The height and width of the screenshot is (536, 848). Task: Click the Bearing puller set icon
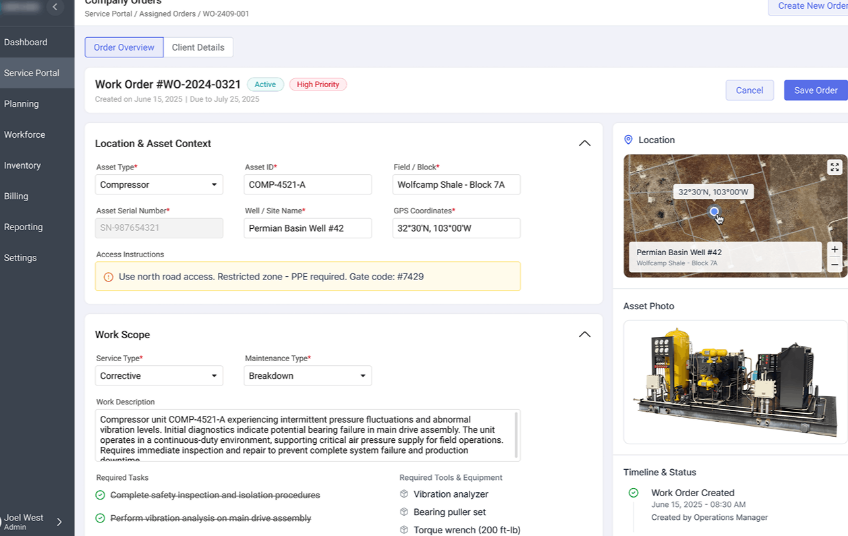tap(403, 512)
